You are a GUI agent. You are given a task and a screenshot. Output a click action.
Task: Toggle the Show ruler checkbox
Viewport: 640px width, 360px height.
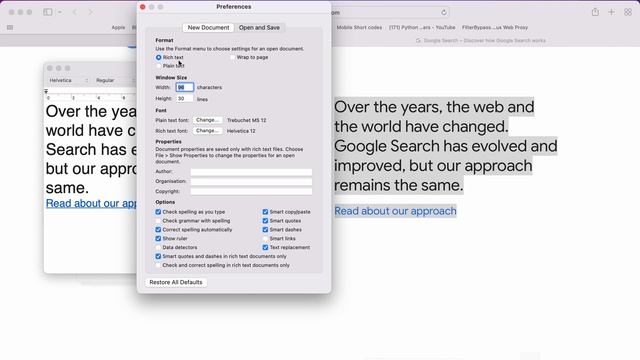(158, 238)
